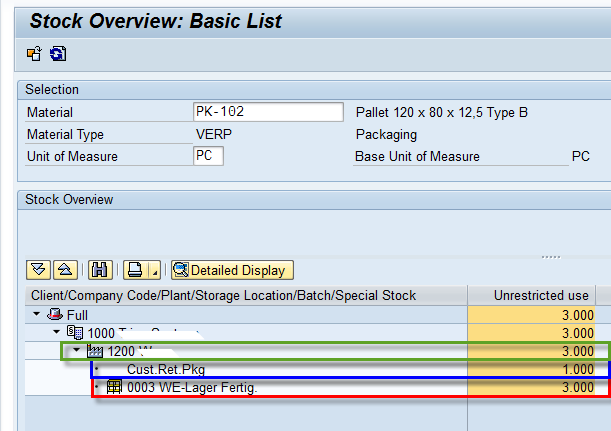The image size is (611, 431).
Task: Click the Unit of Measure field
Action: pyautogui.click(x=209, y=156)
